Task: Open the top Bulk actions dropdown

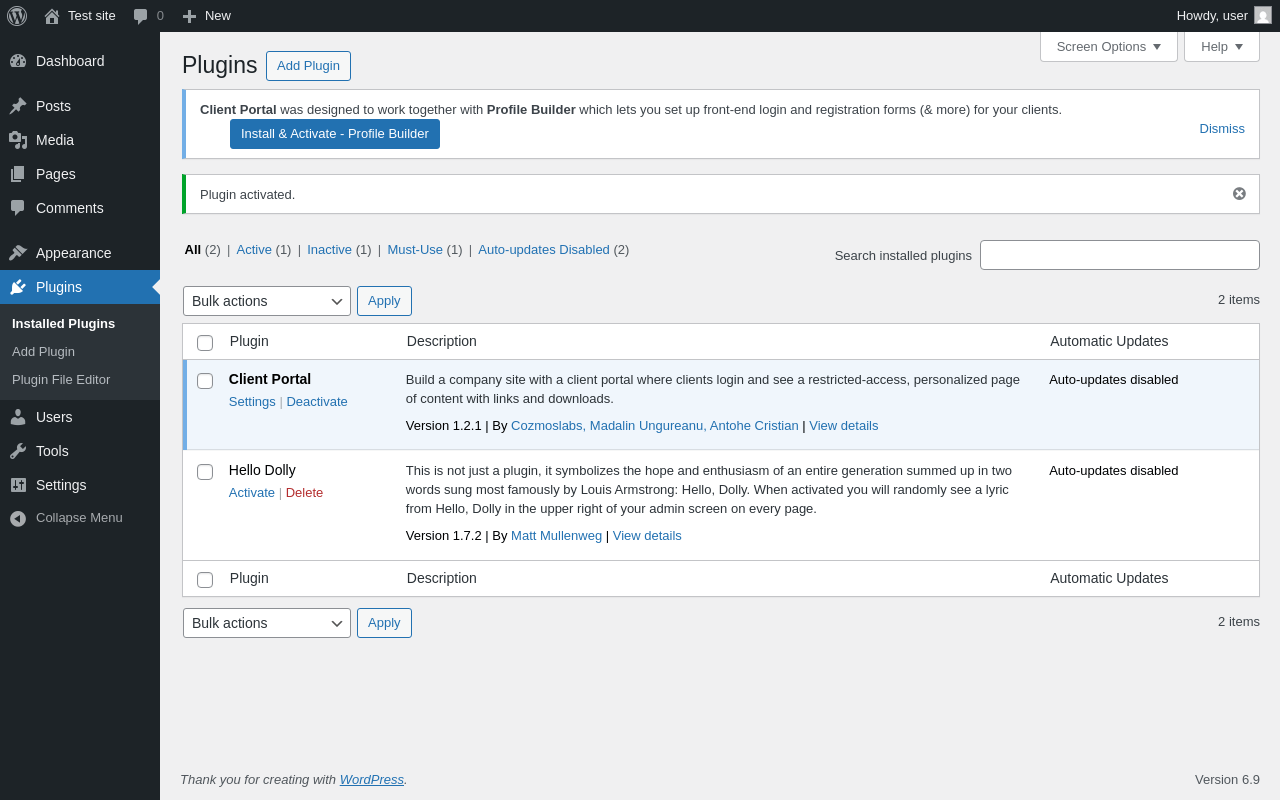Action: pos(267,301)
